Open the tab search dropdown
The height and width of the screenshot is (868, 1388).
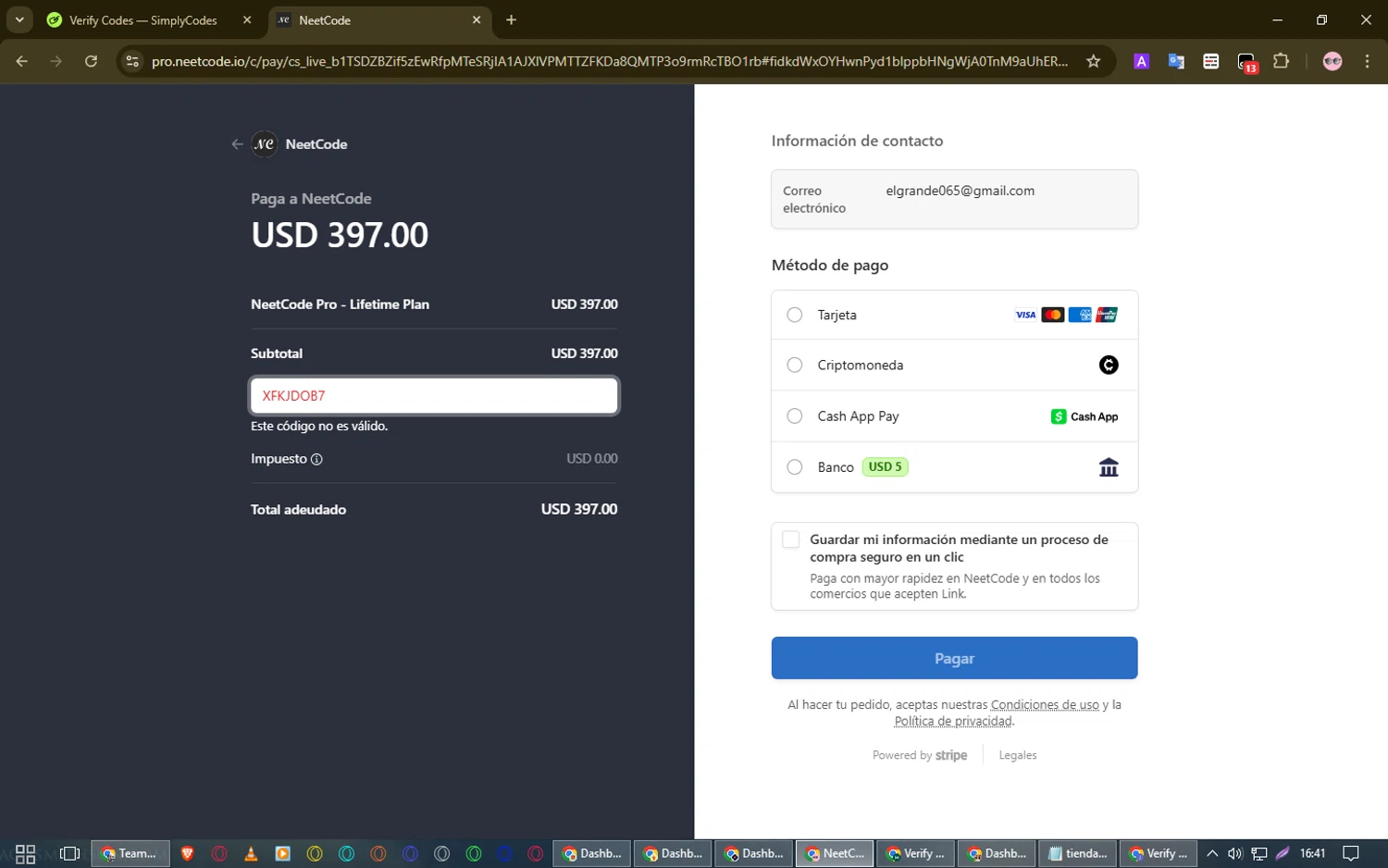point(19,19)
